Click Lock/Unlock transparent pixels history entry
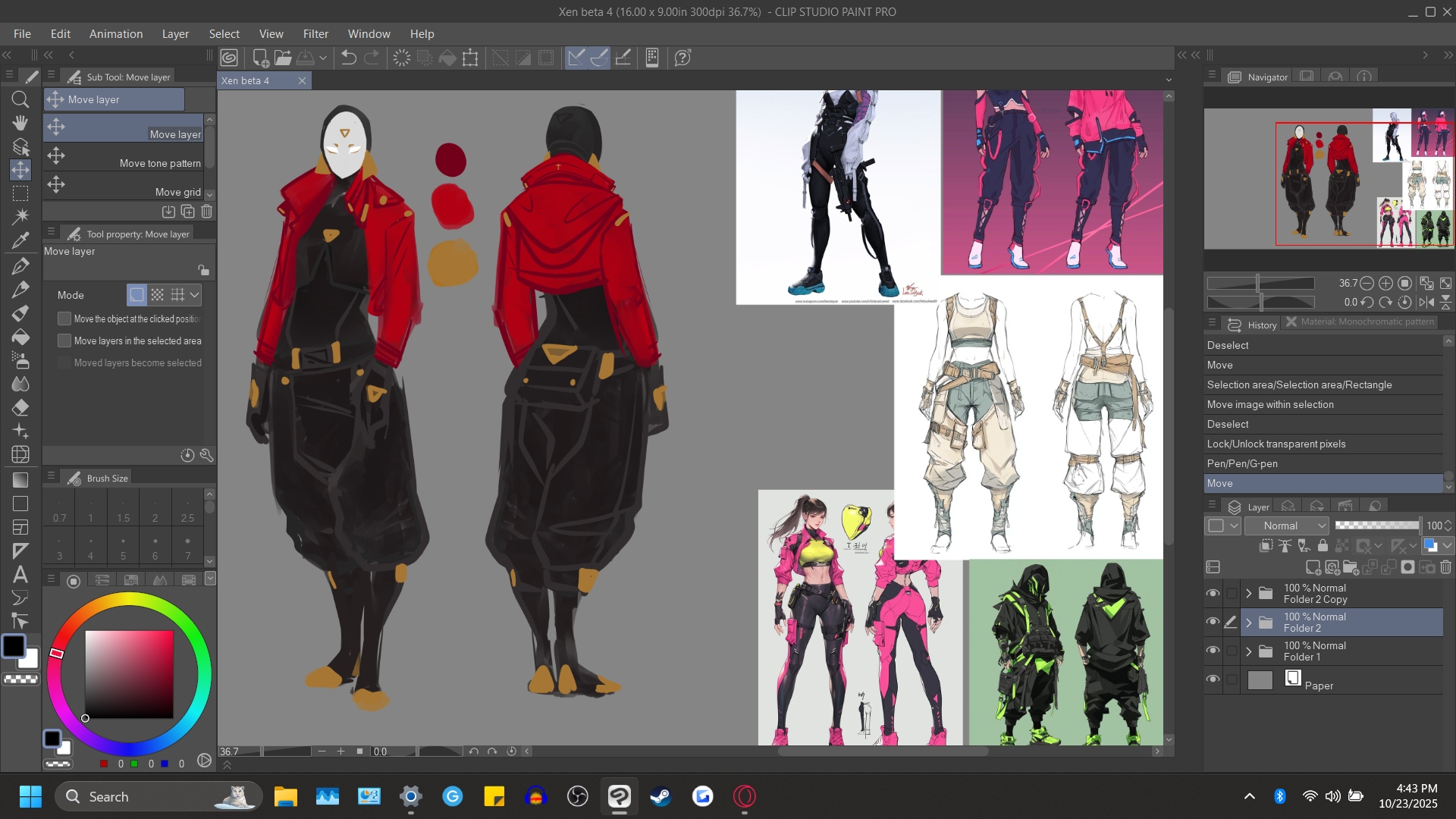This screenshot has height=819, width=1456. click(1276, 444)
